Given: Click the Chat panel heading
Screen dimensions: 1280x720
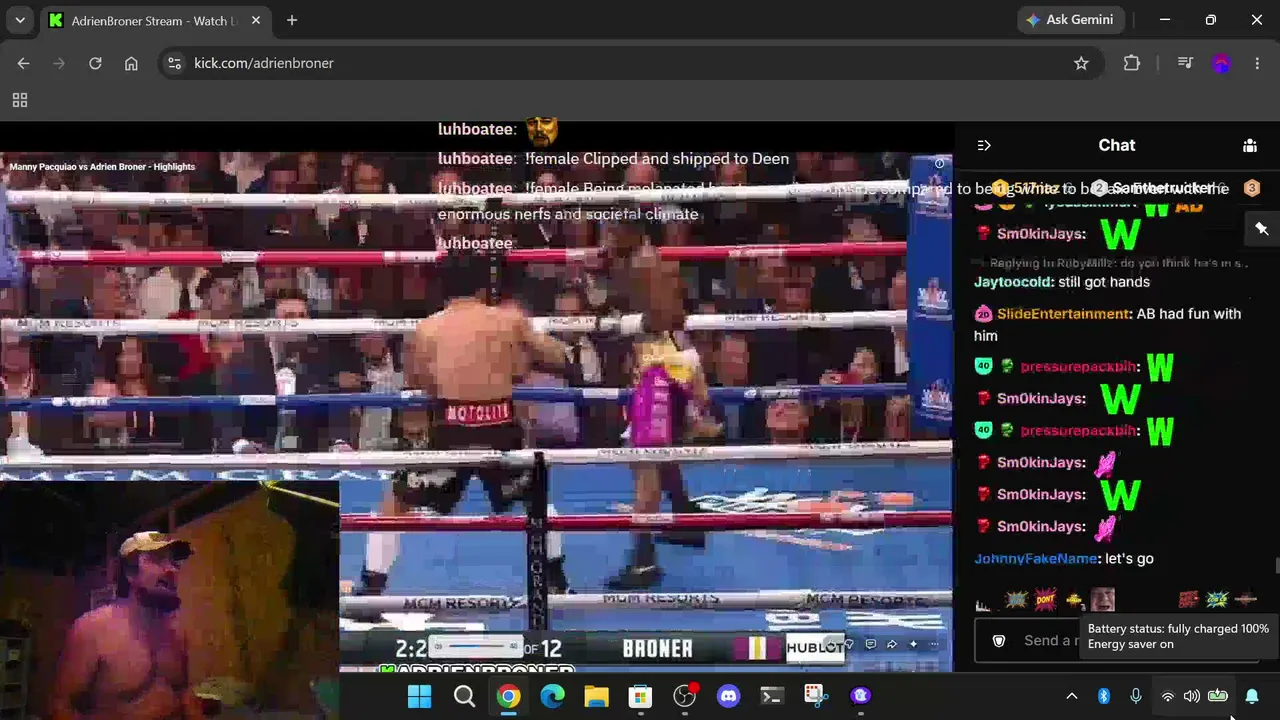Looking at the screenshot, I should [x=1117, y=146].
